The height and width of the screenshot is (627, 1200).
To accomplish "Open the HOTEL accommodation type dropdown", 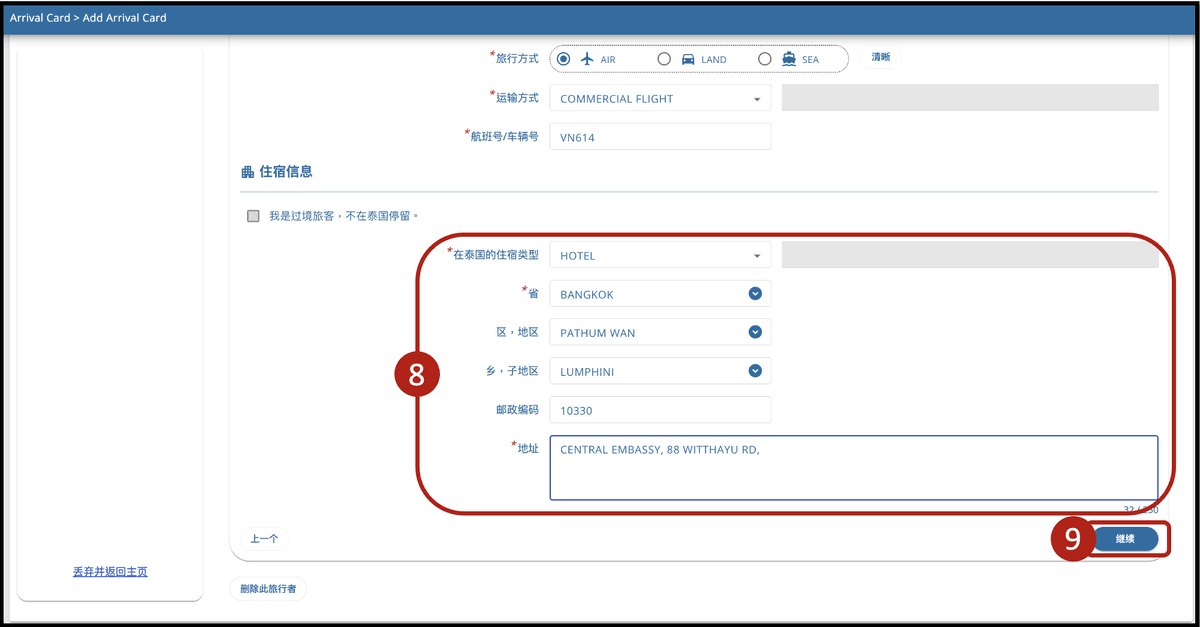I will (x=660, y=255).
